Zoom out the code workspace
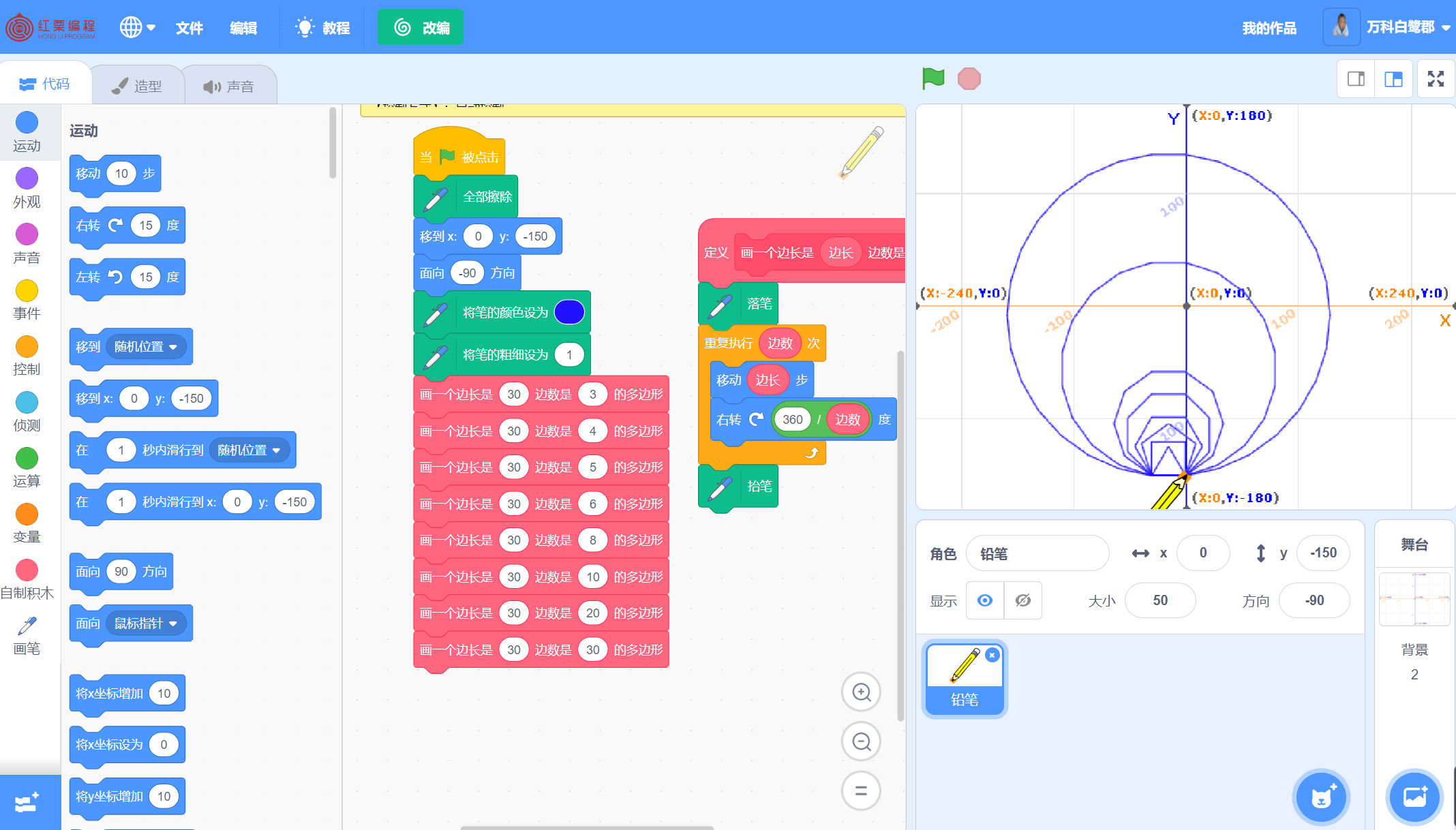The image size is (1456, 830). point(862,741)
